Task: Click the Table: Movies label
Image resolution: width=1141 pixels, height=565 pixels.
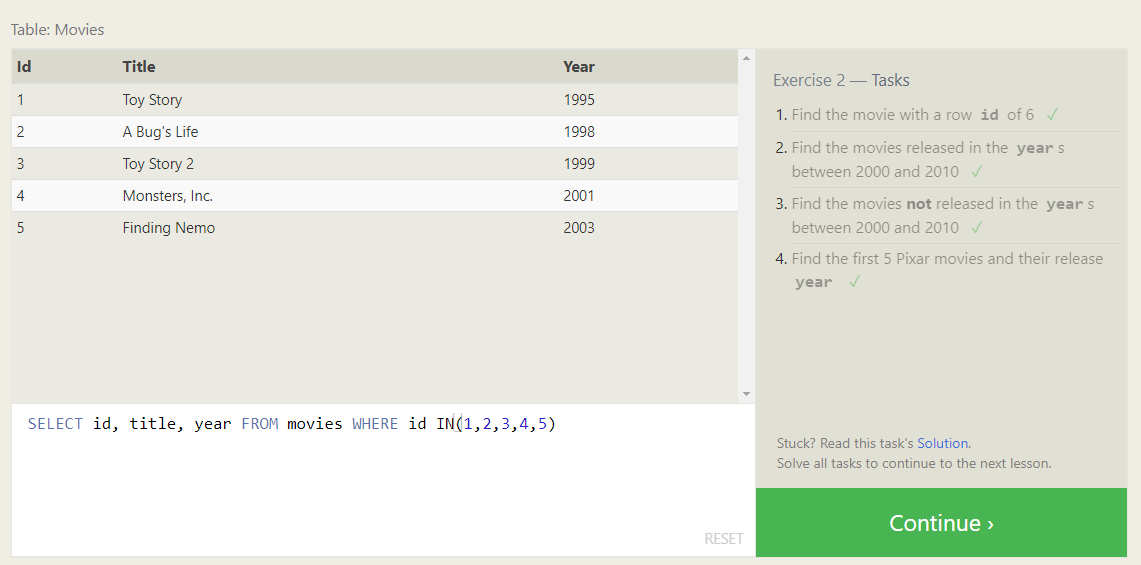Action: click(57, 30)
